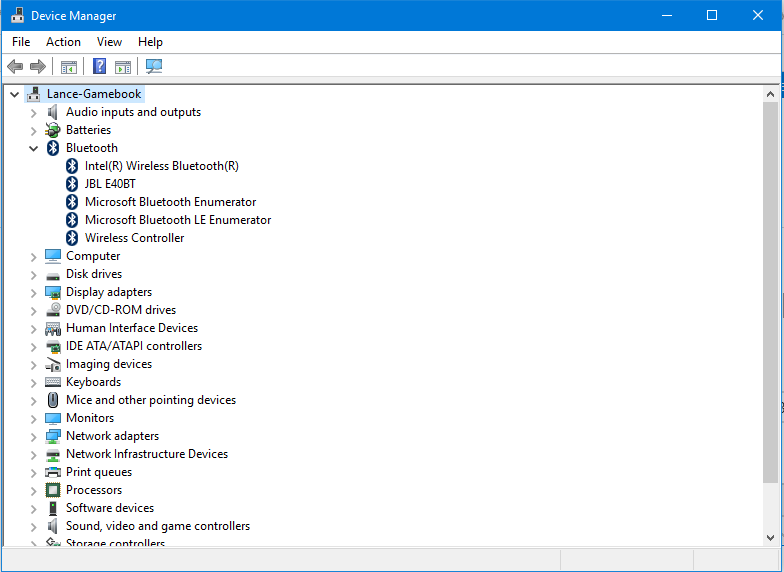
Task: Click the Bluetooth category icon
Action: pyautogui.click(x=53, y=148)
